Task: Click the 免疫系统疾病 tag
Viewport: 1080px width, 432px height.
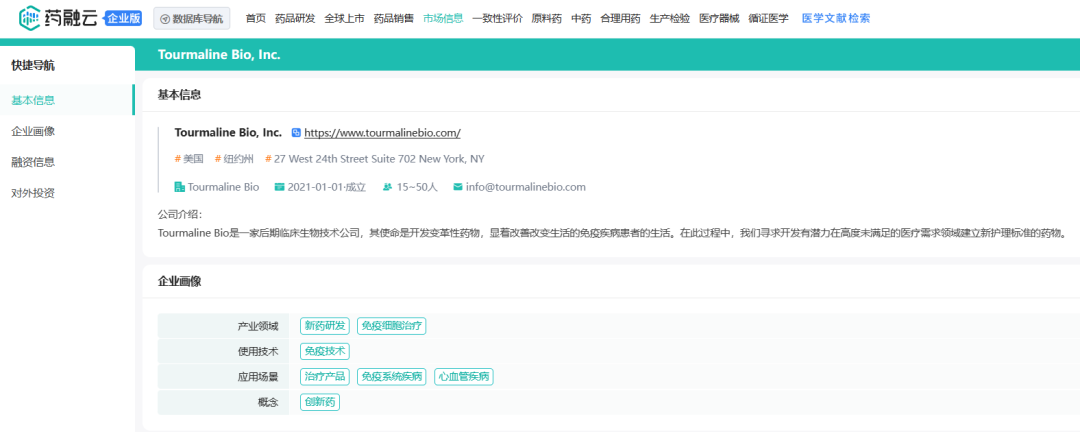Action: click(392, 377)
